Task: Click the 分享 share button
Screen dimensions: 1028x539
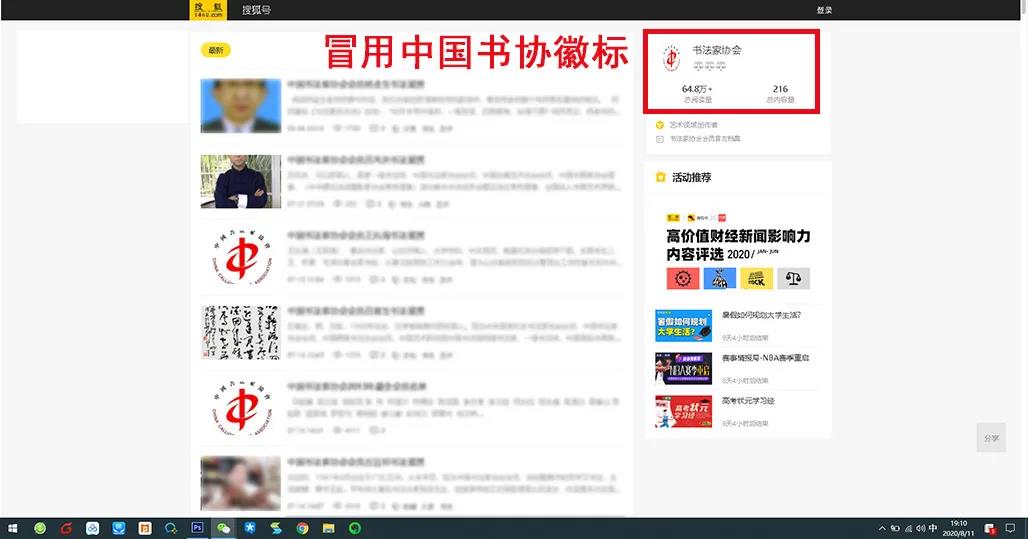Action: click(991, 438)
